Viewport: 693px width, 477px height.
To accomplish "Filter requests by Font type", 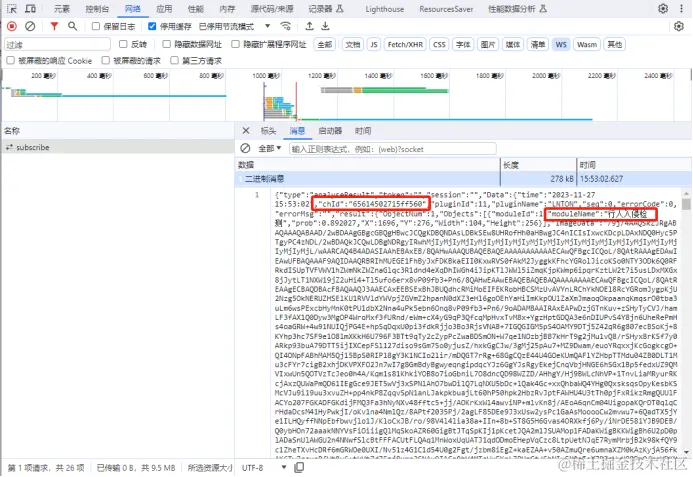I will (463, 44).
